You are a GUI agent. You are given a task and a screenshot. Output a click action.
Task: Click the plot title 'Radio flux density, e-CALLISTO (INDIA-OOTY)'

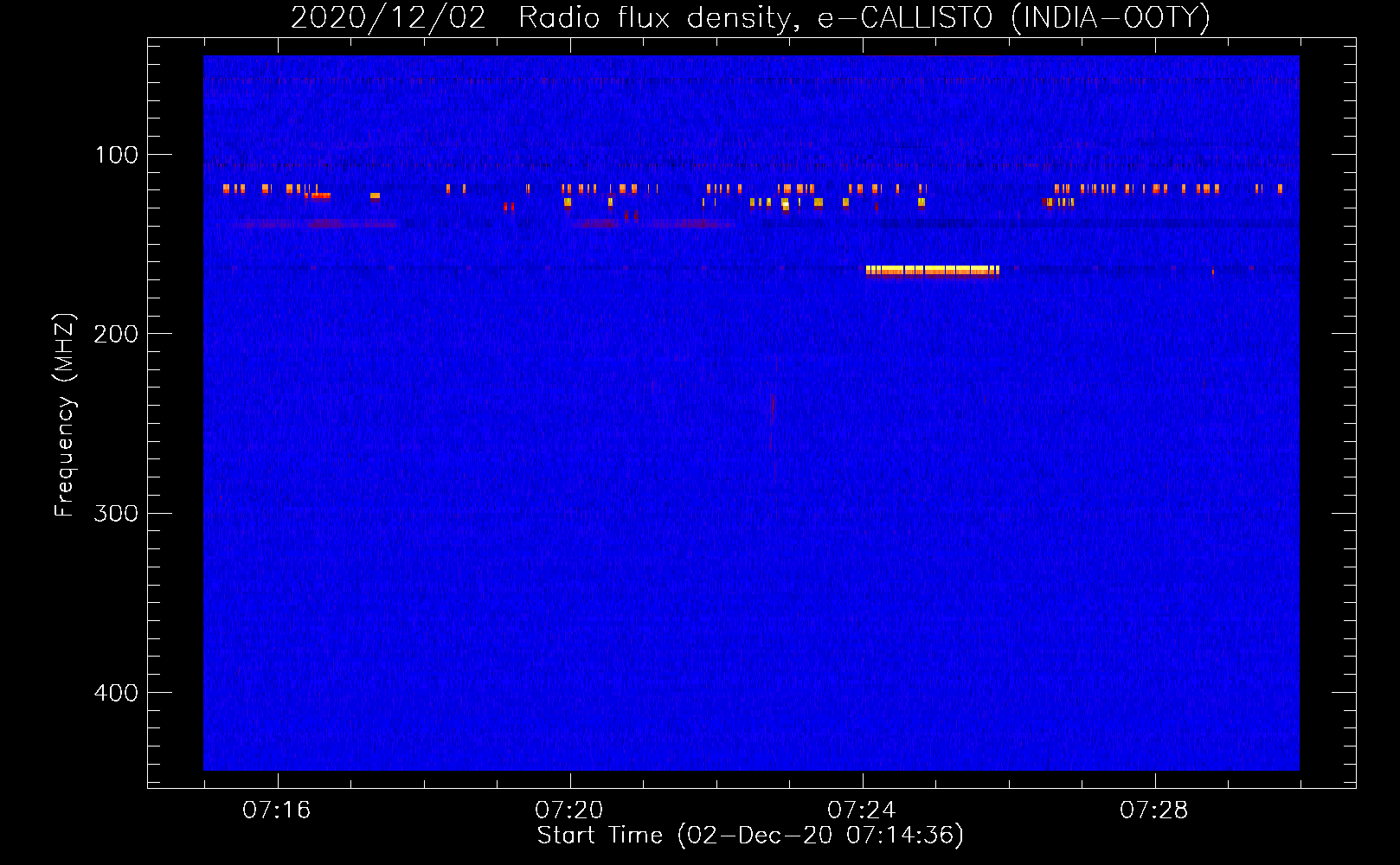click(x=864, y=17)
